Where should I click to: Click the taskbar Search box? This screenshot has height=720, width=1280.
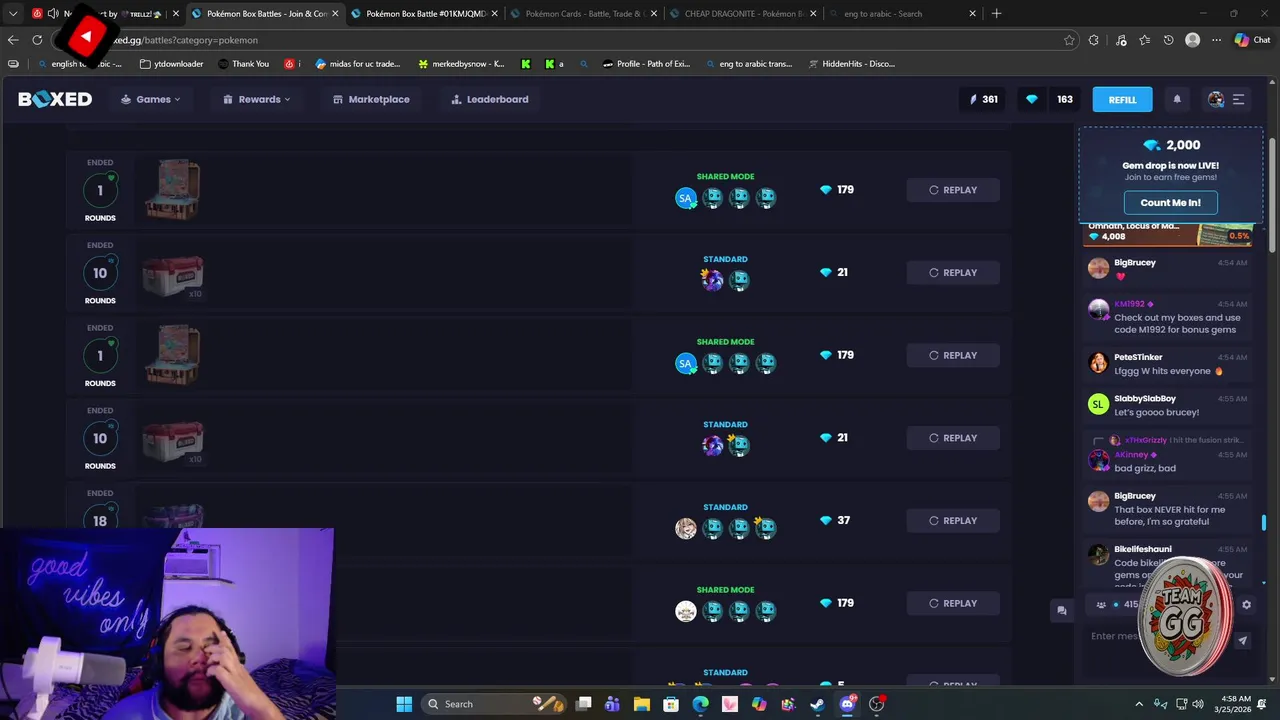click(494, 704)
